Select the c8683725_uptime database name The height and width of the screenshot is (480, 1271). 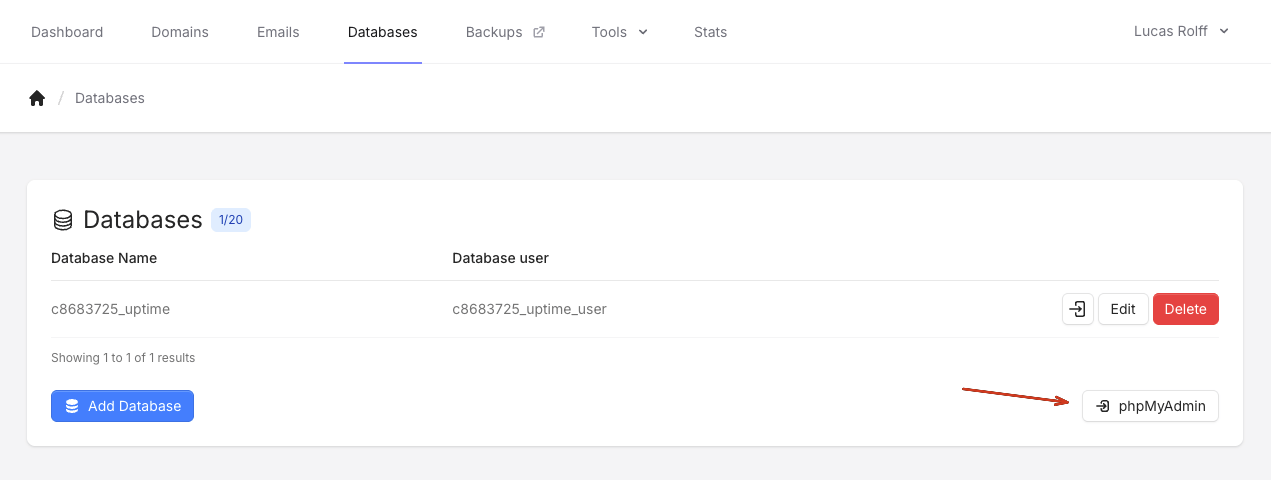pos(110,309)
